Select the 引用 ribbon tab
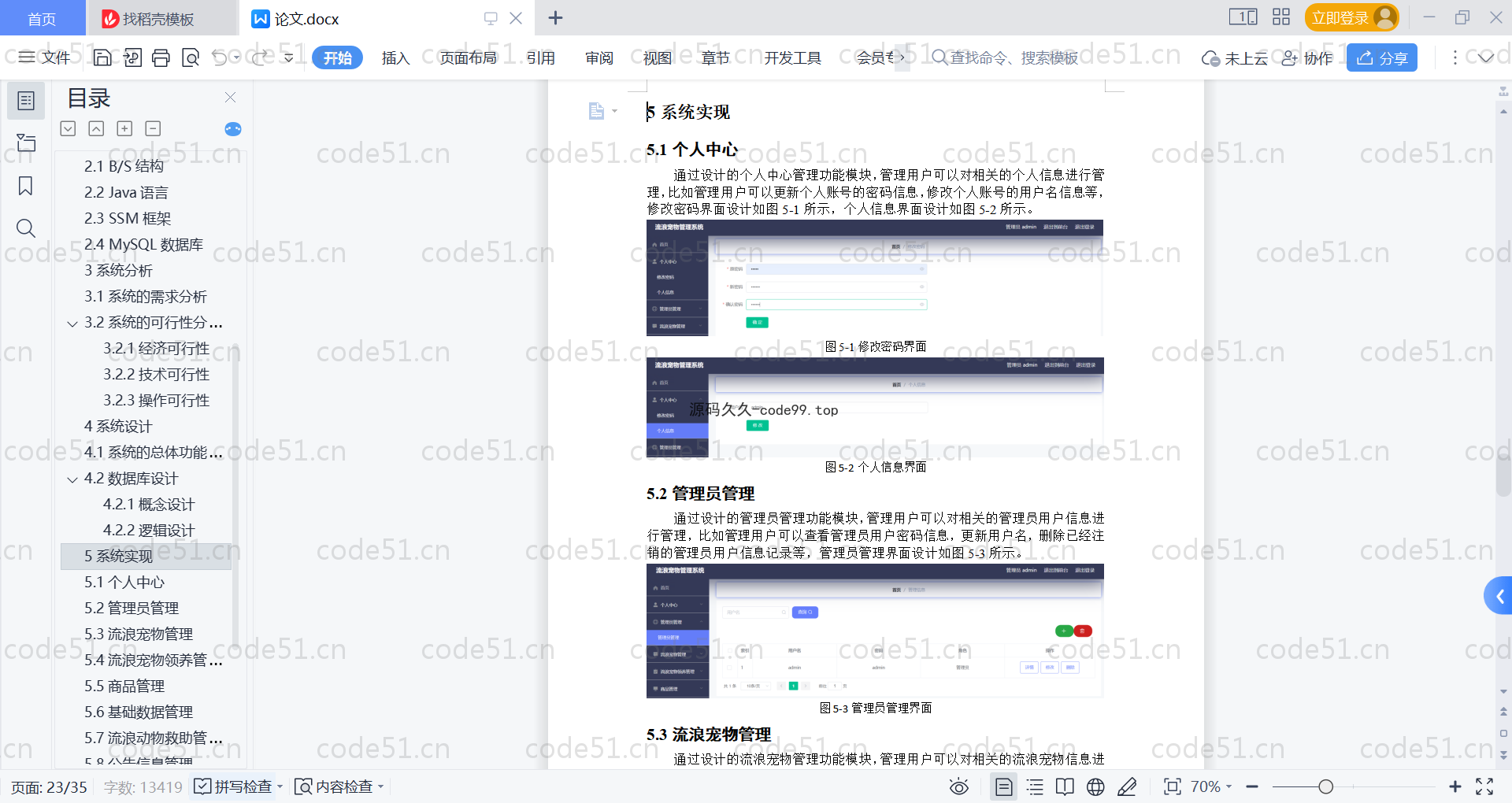The width and height of the screenshot is (1512, 803). [x=541, y=57]
